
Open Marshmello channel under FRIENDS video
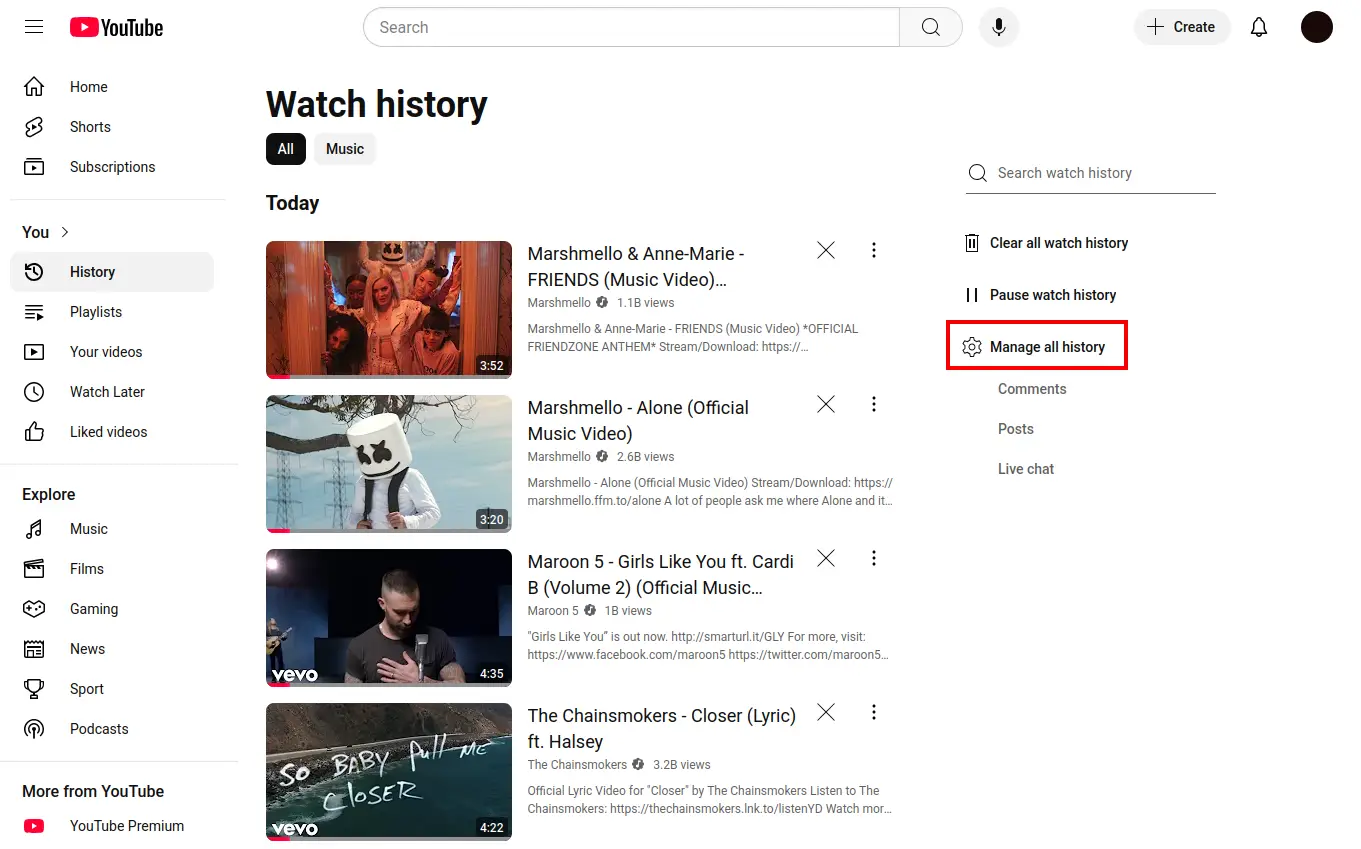(x=559, y=303)
